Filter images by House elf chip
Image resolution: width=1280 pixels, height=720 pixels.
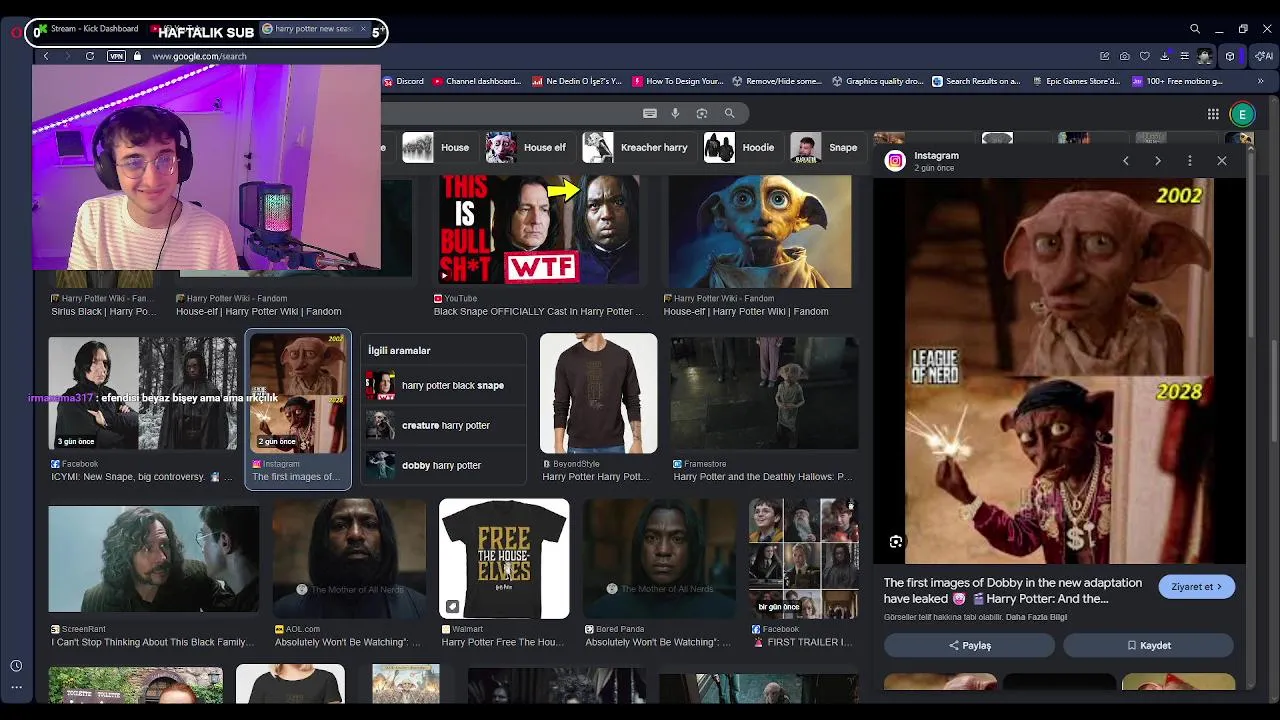pos(527,148)
